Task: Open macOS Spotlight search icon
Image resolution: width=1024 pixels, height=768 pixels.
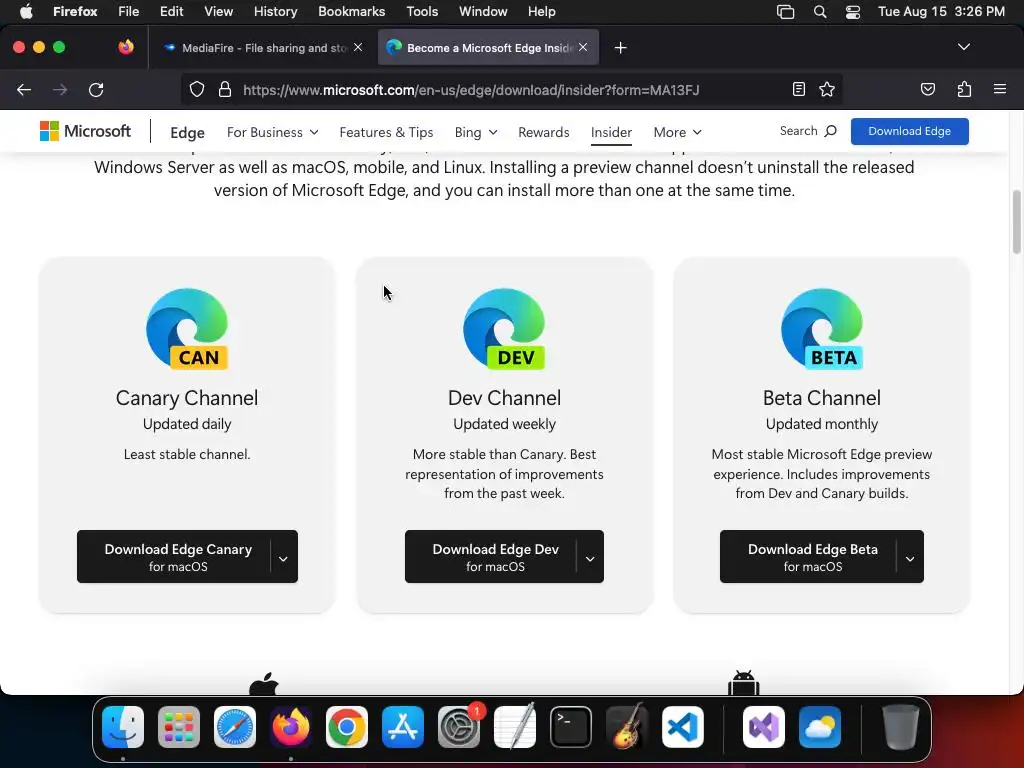Action: [820, 12]
